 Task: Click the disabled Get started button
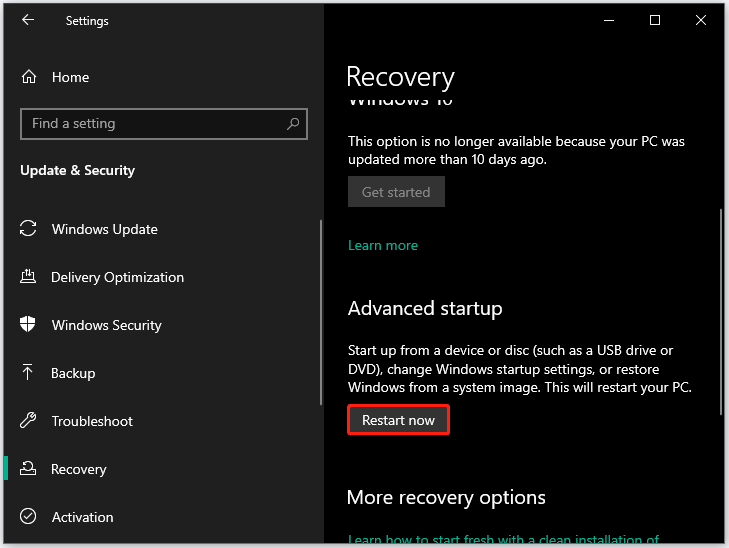click(x=396, y=191)
